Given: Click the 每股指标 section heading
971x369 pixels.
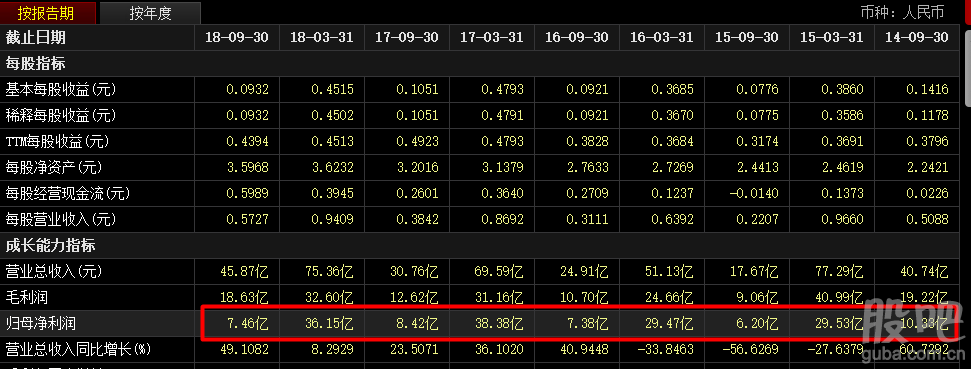Looking at the screenshot, I should pyautogui.click(x=35, y=63).
